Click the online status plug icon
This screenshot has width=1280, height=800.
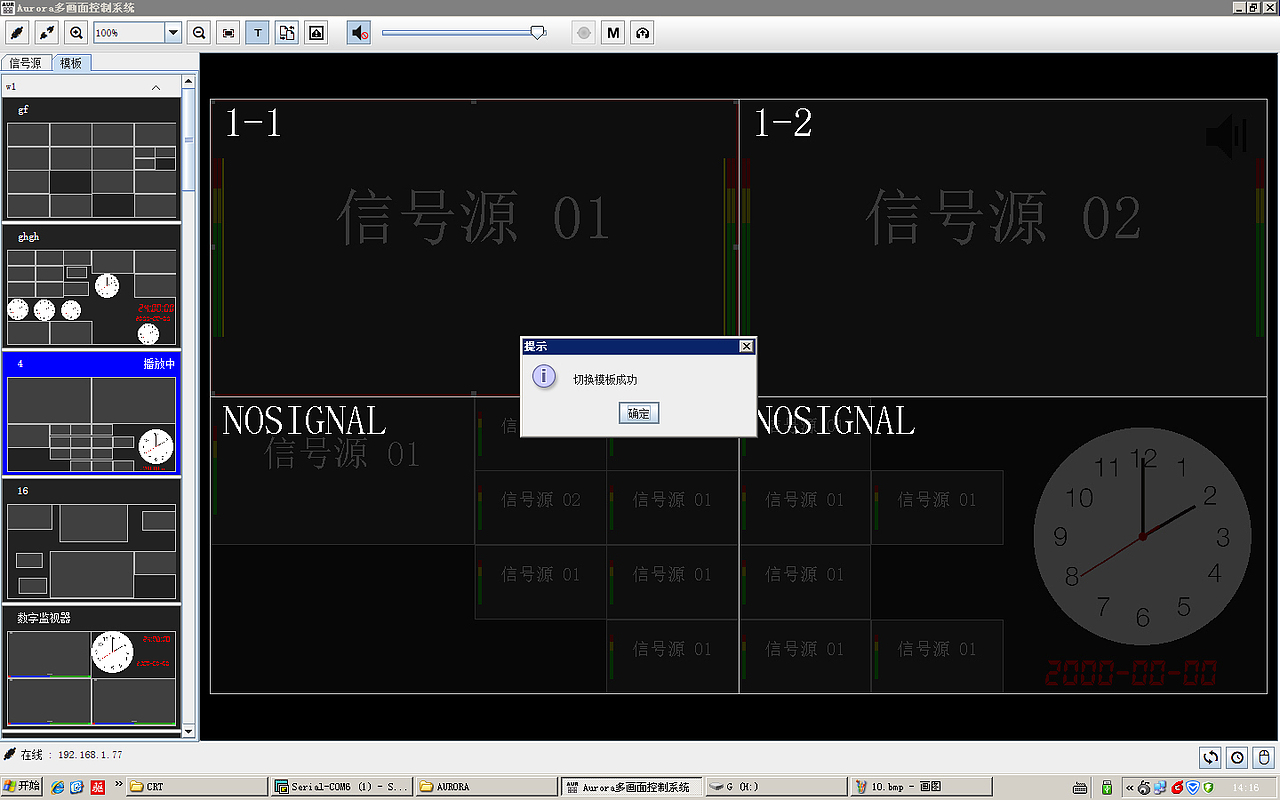coord(10,754)
